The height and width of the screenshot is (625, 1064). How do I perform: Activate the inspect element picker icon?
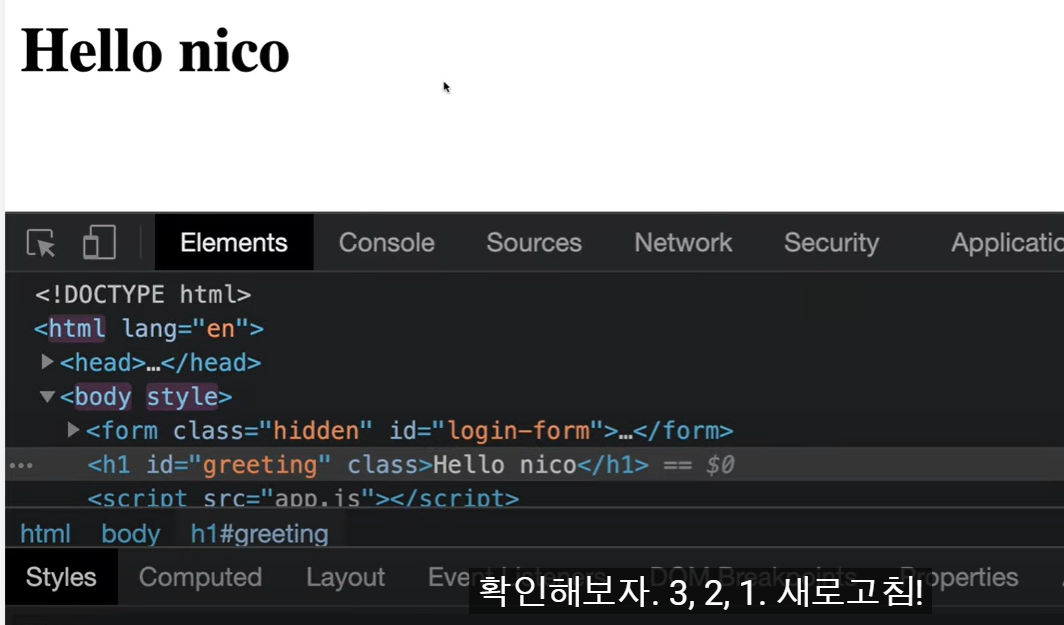(x=41, y=242)
